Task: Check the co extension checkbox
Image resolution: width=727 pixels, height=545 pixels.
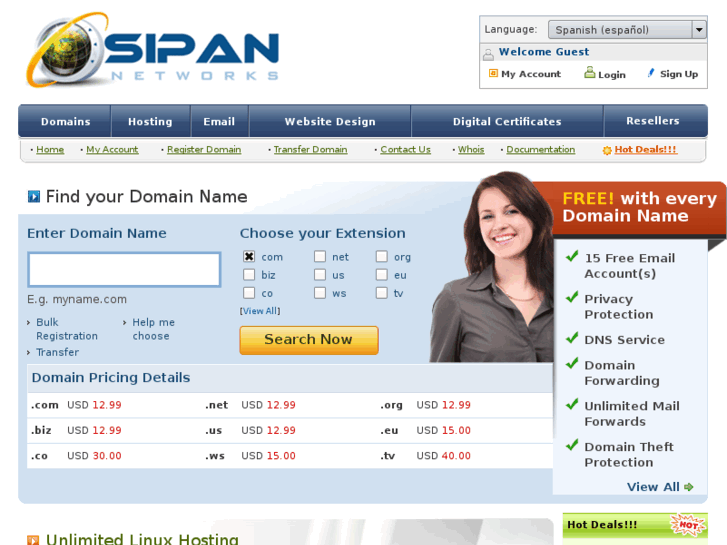Action: [x=249, y=293]
